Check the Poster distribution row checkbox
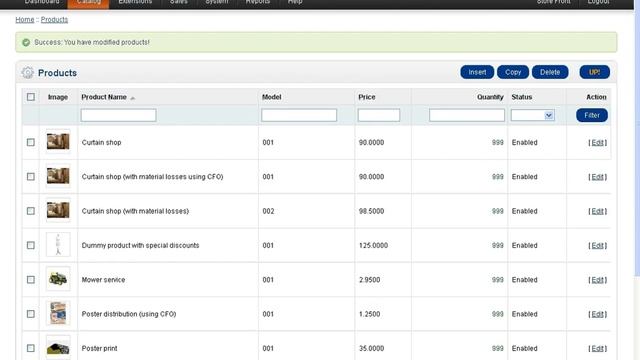The height and width of the screenshot is (360, 640). [x=31, y=313]
